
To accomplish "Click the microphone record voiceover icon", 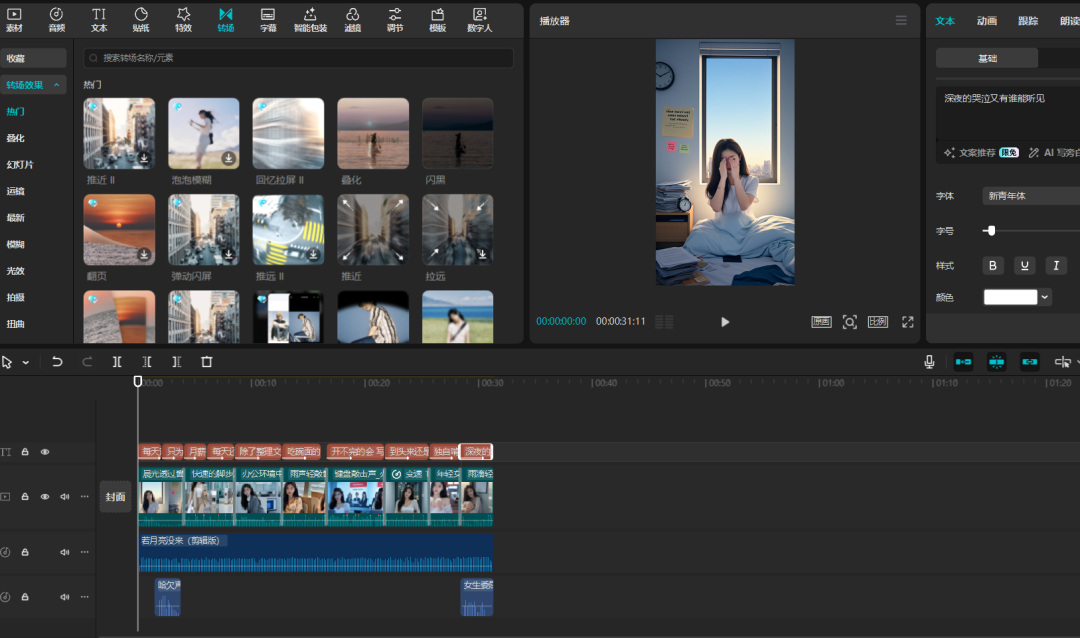I will pyautogui.click(x=929, y=362).
